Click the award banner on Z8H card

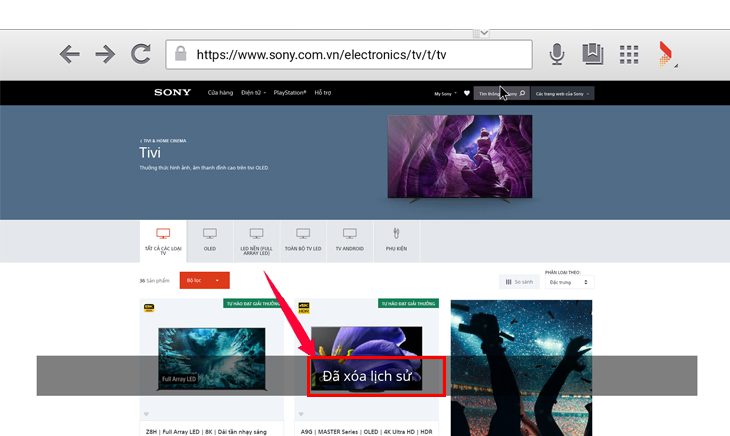[x=253, y=303]
